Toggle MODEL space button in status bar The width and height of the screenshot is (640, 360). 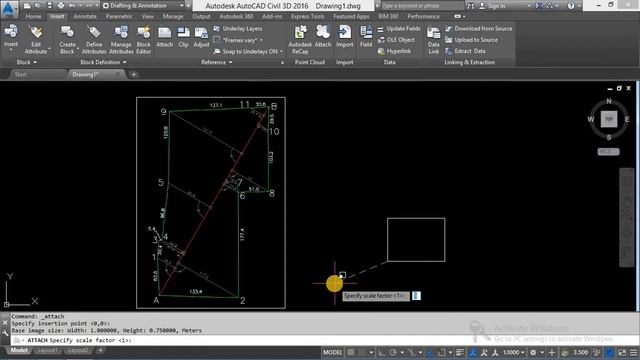tap(333, 352)
